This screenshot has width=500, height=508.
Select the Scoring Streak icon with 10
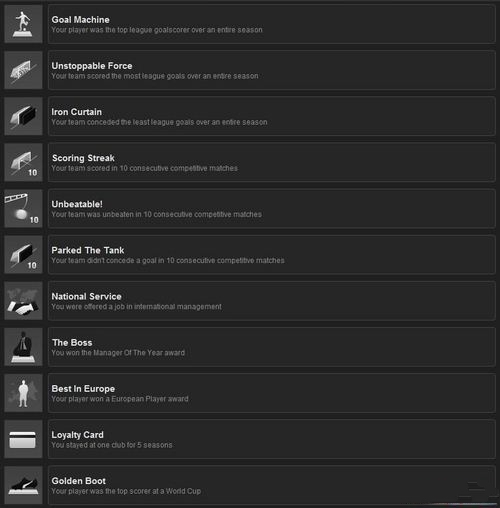tap(23, 162)
